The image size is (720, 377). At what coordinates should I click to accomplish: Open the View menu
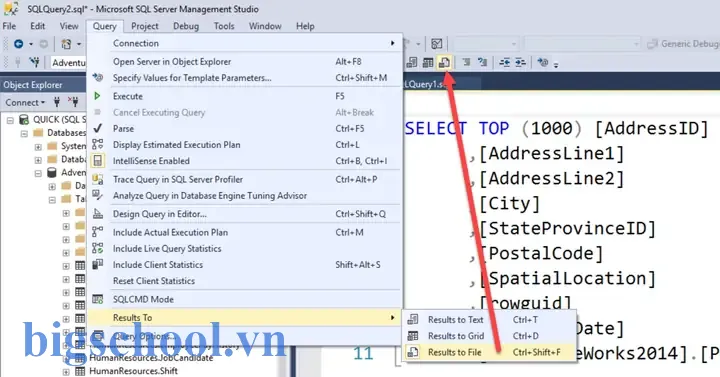[69, 26]
